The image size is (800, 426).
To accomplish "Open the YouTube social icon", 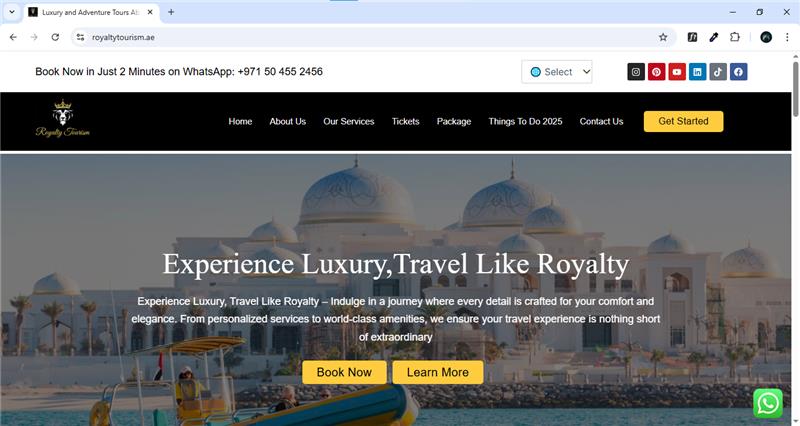I will (x=677, y=72).
